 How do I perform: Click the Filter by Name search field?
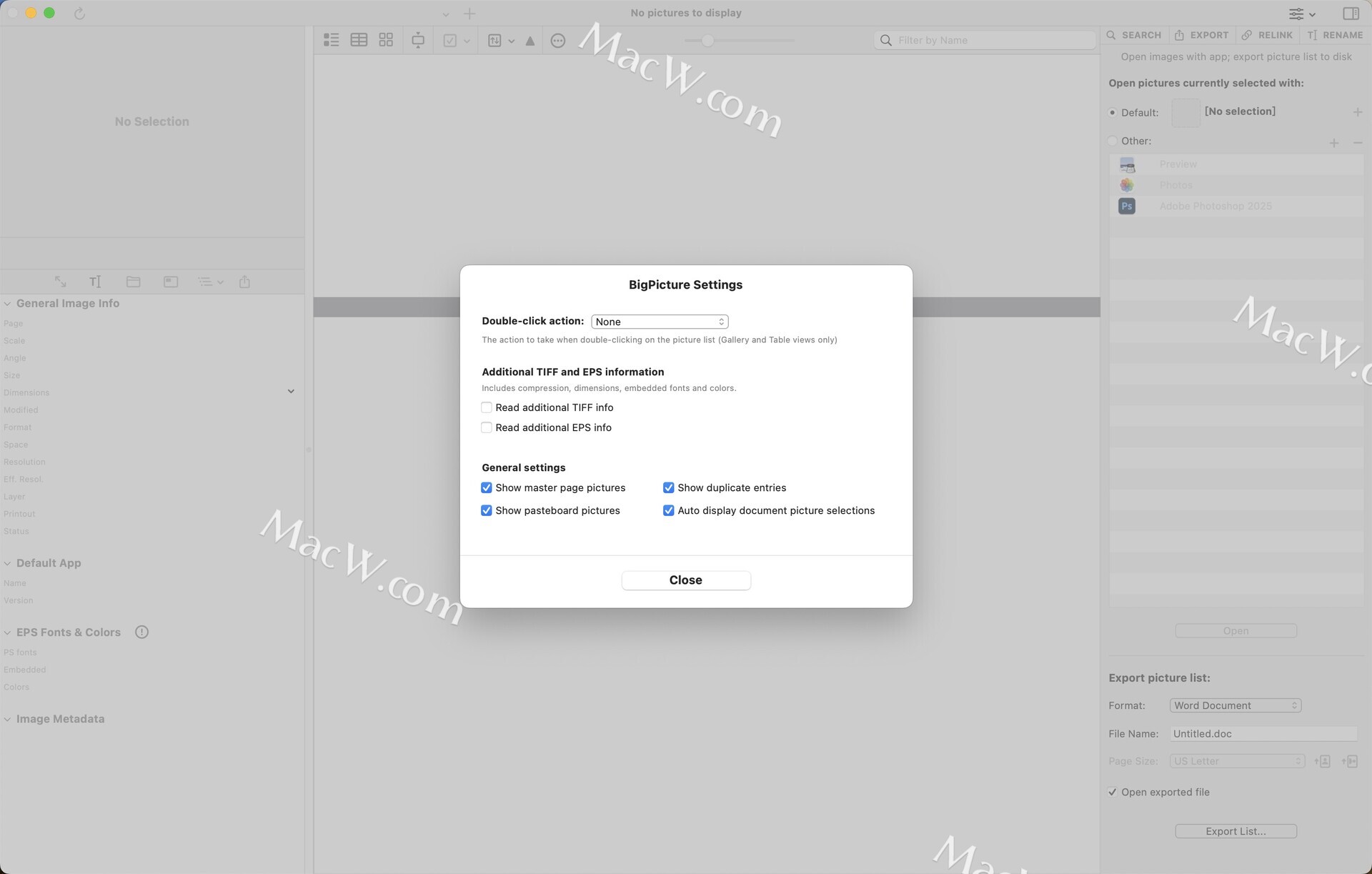(x=984, y=40)
